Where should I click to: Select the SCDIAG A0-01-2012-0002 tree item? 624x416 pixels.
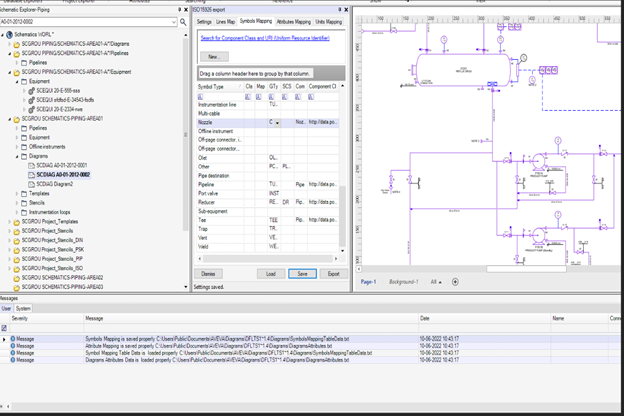click(x=63, y=175)
